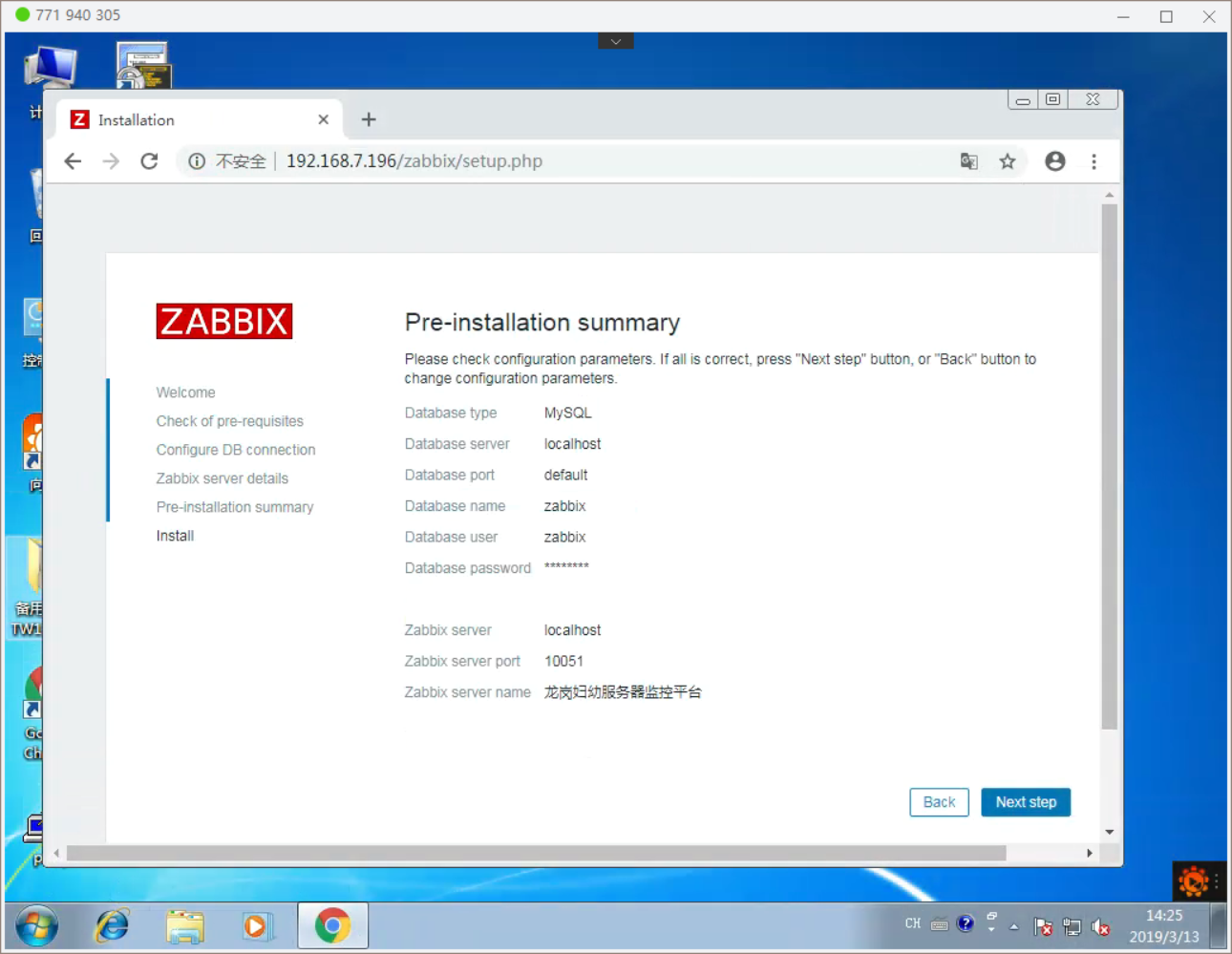
Task: Click the Database name value zabbix
Action: point(565,506)
